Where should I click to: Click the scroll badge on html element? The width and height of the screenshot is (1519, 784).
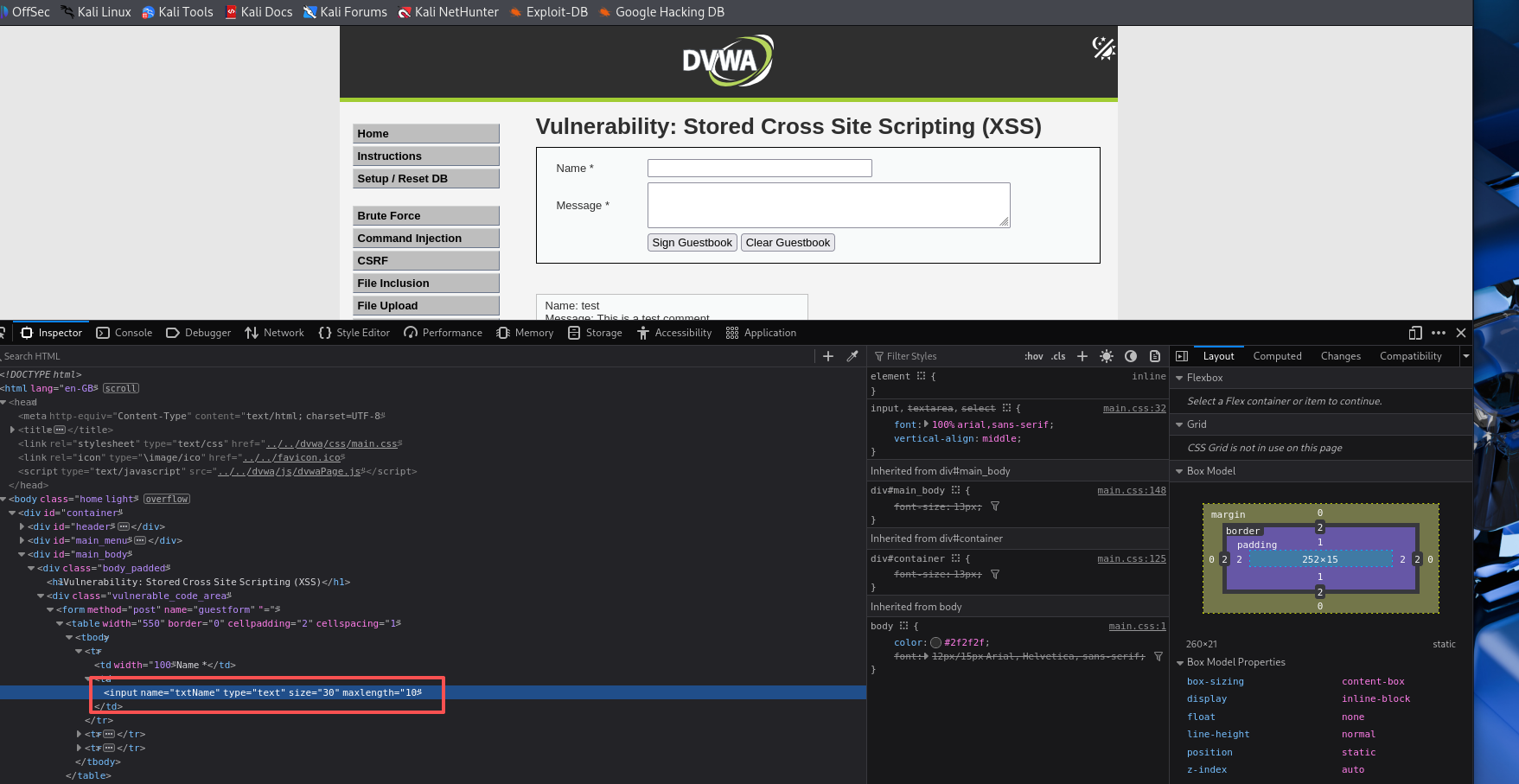pyautogui.click(x=121, y=388)
